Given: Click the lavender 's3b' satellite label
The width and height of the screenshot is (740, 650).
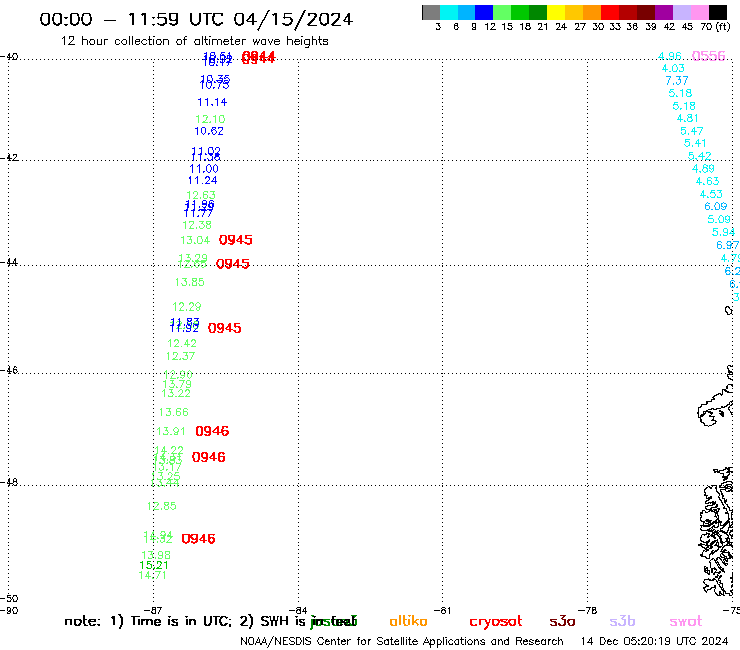Looking at the screenshot, I should pos(622,621).
